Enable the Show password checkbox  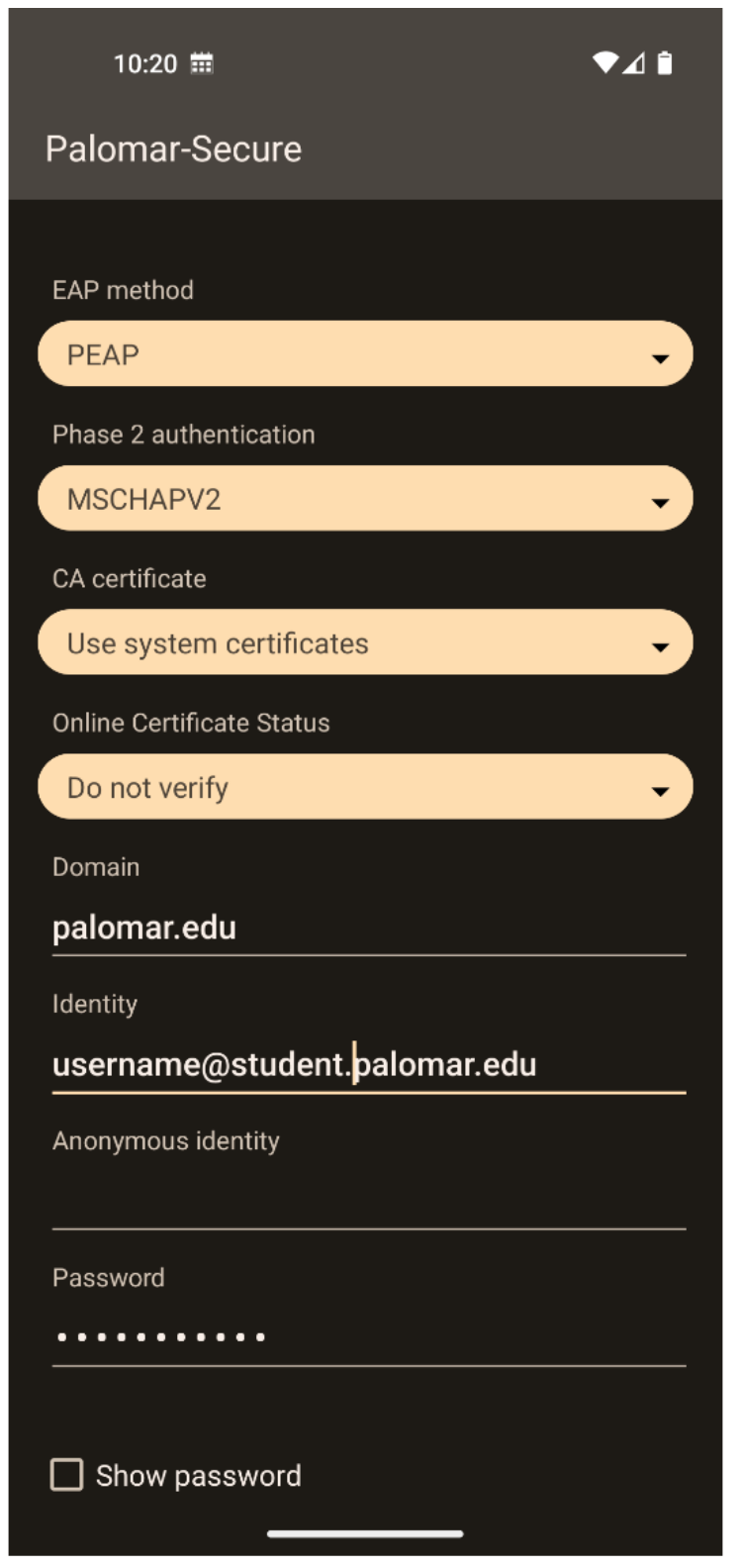[x=67, y=1475]
